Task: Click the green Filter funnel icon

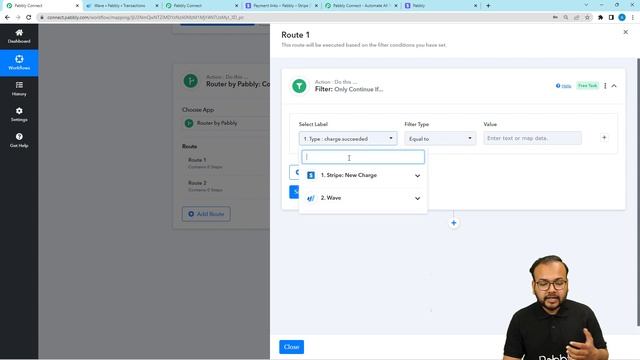Action: (299, 86)
